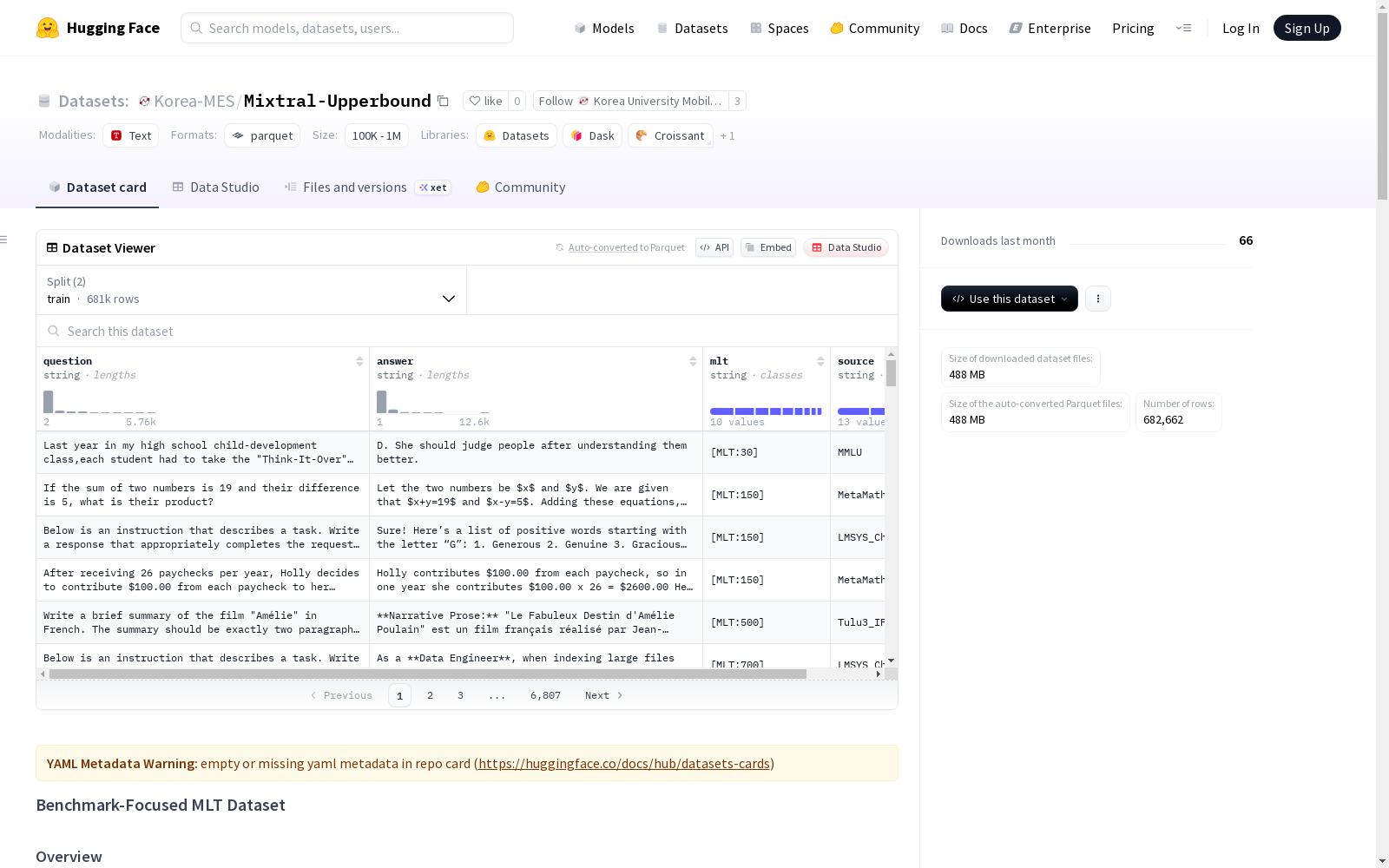Sort the question column
This screenshot has width=1389, height=868.
359,361
